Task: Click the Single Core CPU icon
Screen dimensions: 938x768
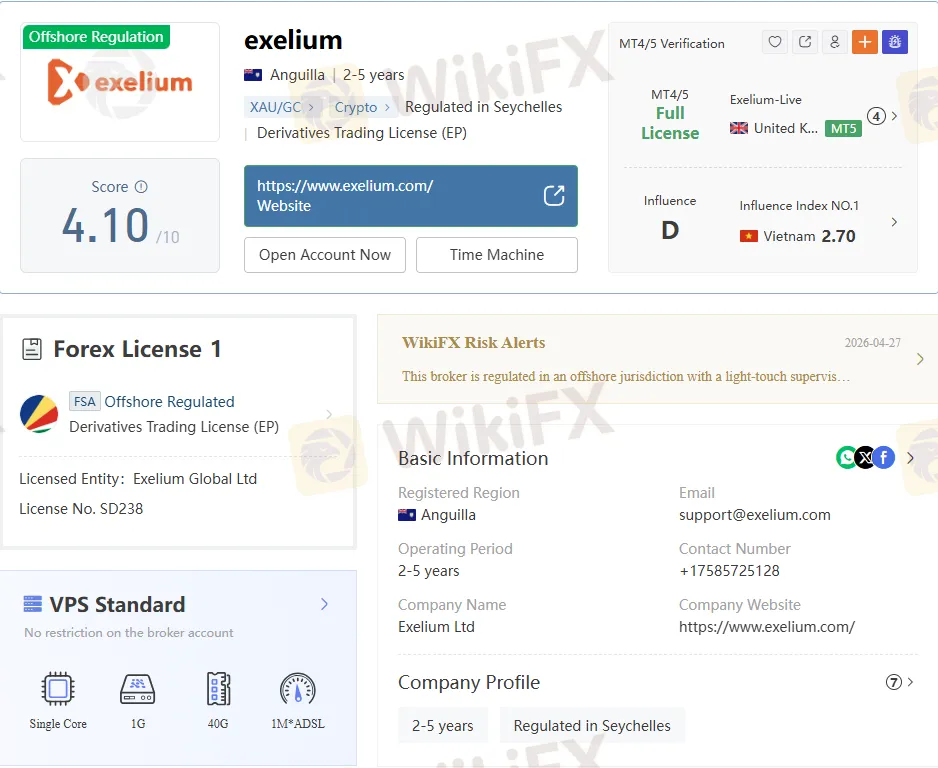Action: coord(58,688)
